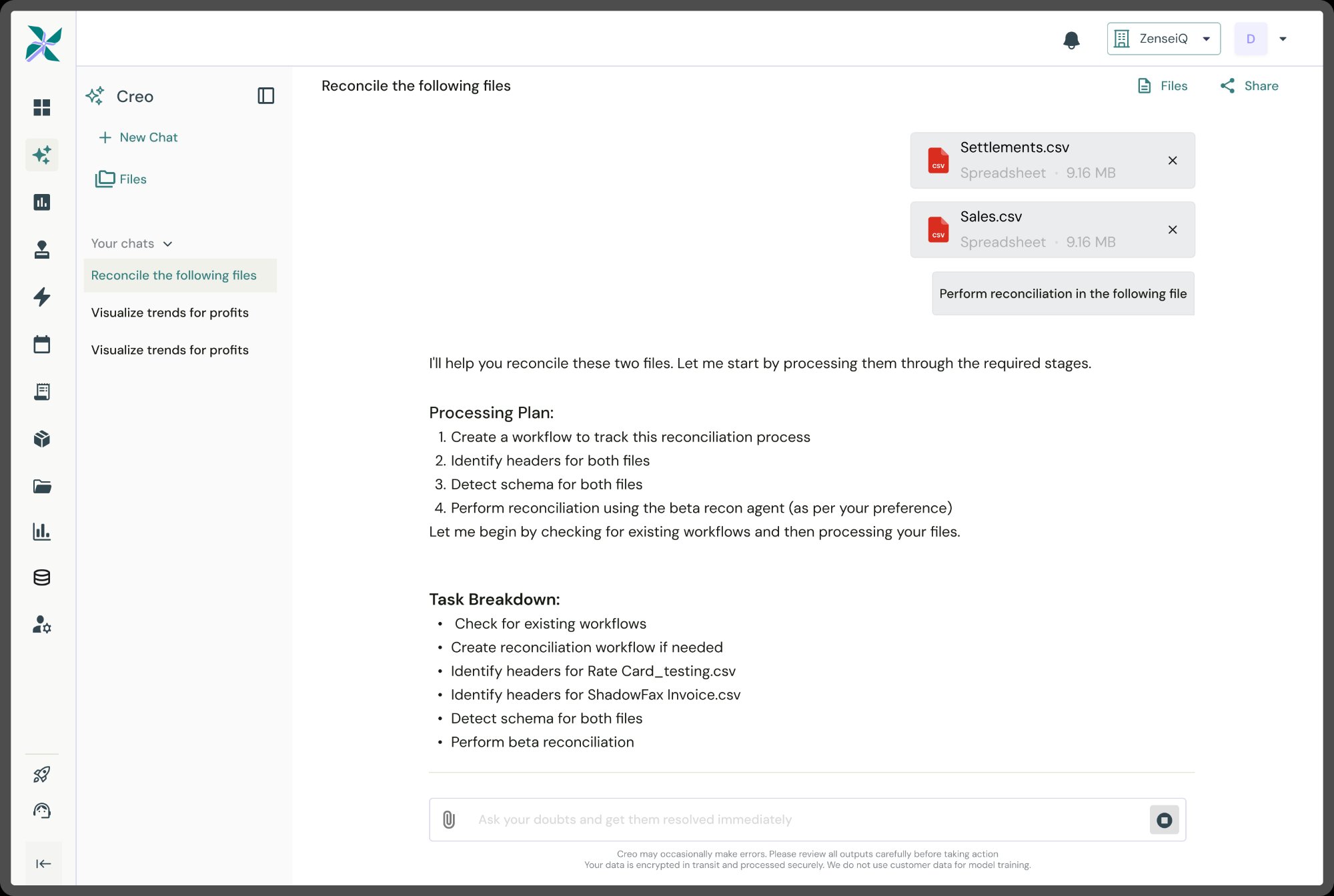Open first Visualize trends for profits chat
The height and width of the screenshot is (896, 1334).
point(169,313)
